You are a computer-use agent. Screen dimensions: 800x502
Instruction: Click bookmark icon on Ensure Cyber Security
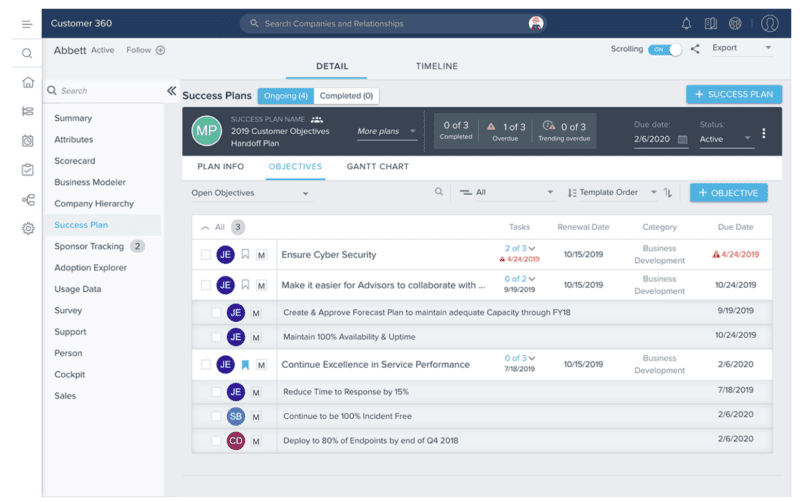click(245, 255)
